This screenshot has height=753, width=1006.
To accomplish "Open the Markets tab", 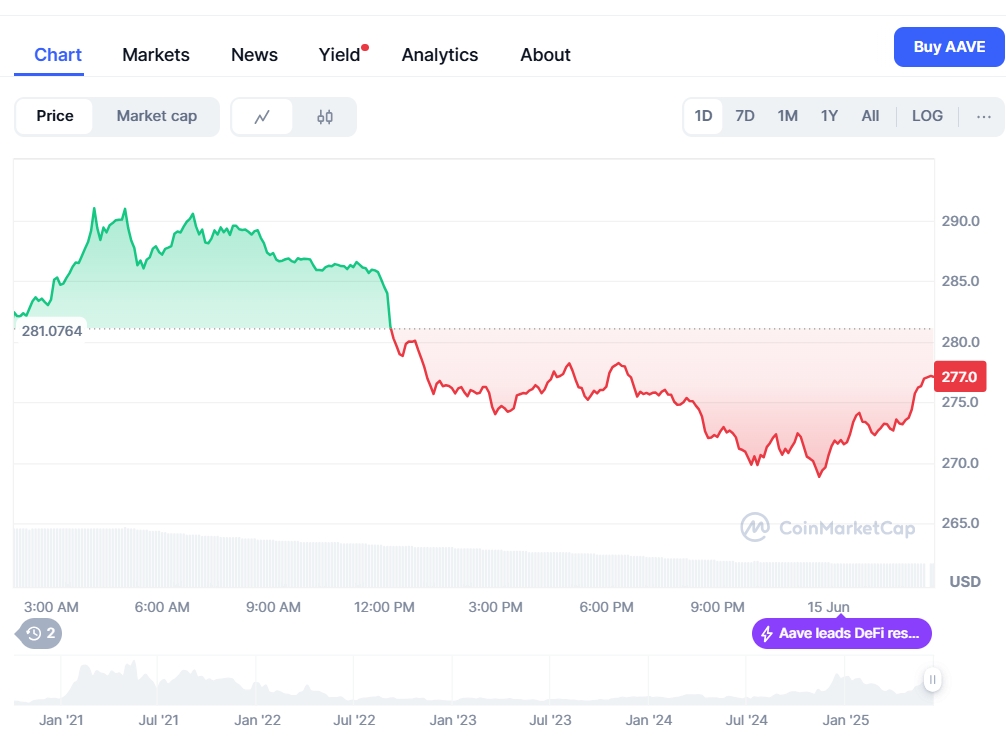I will point(156,55).
